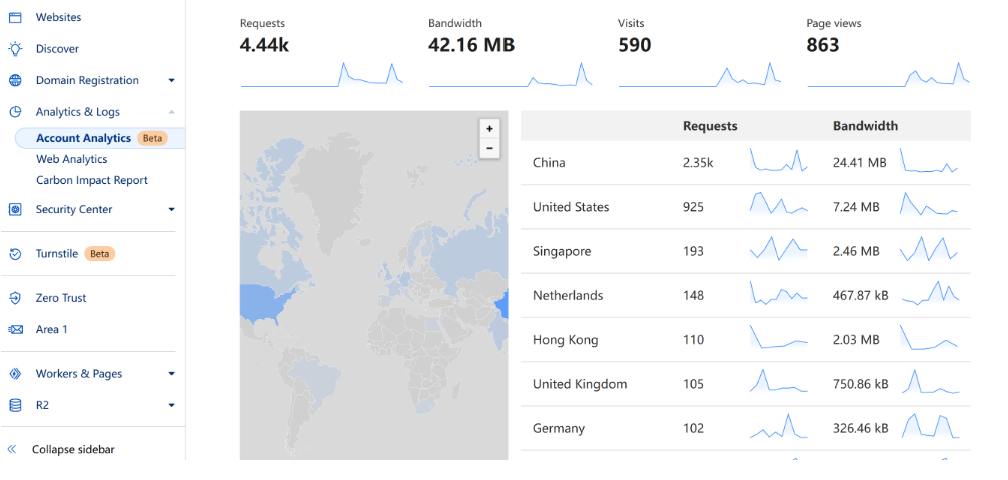
Task: Click the R2 database icon
Action: click(x=15, y=405)
